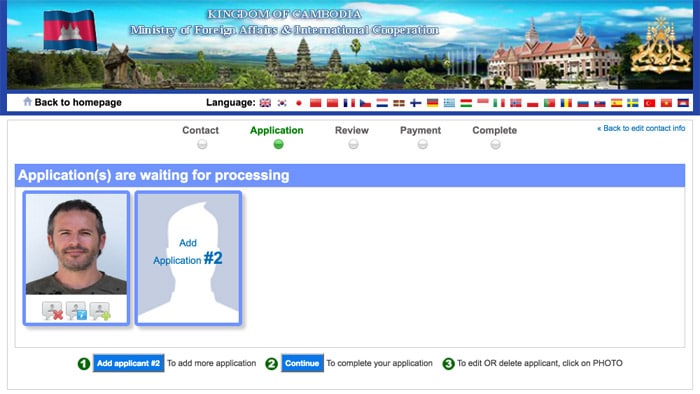Delete applicant using red X icon
The height and width of the screenshot is (394, 700).
click(x=52, y=311)
